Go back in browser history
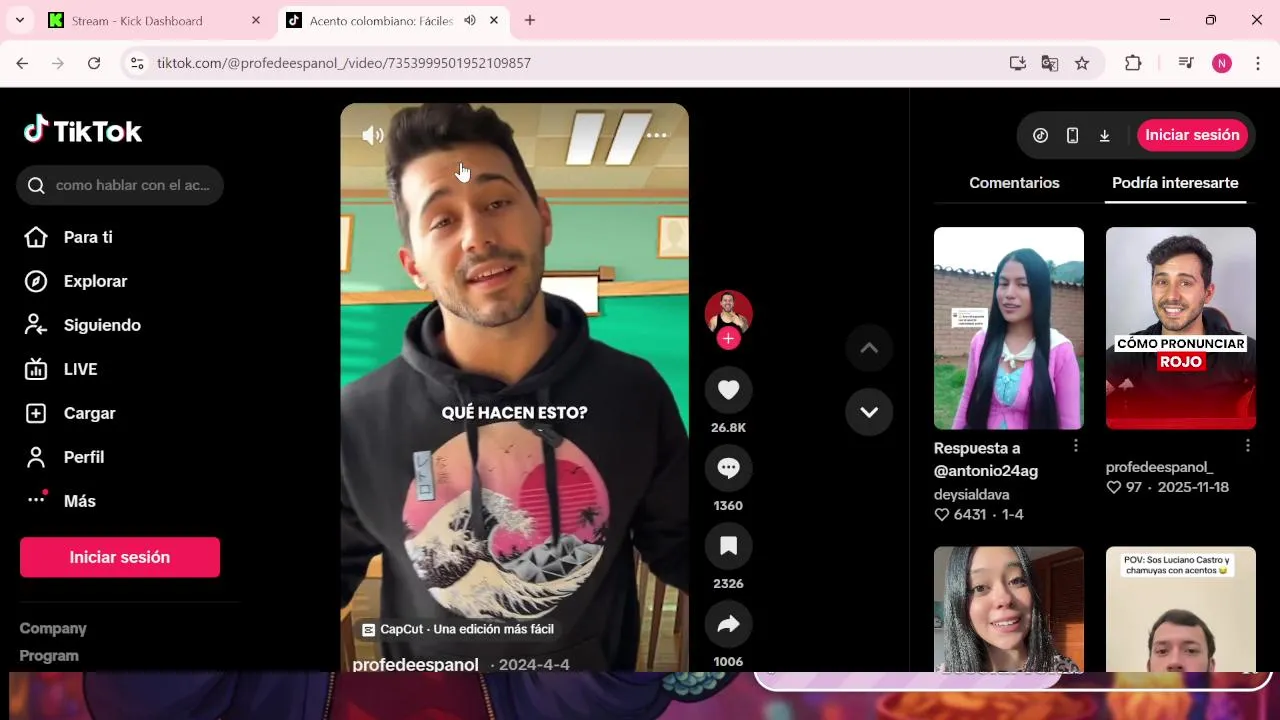 [x=22, y=63]
